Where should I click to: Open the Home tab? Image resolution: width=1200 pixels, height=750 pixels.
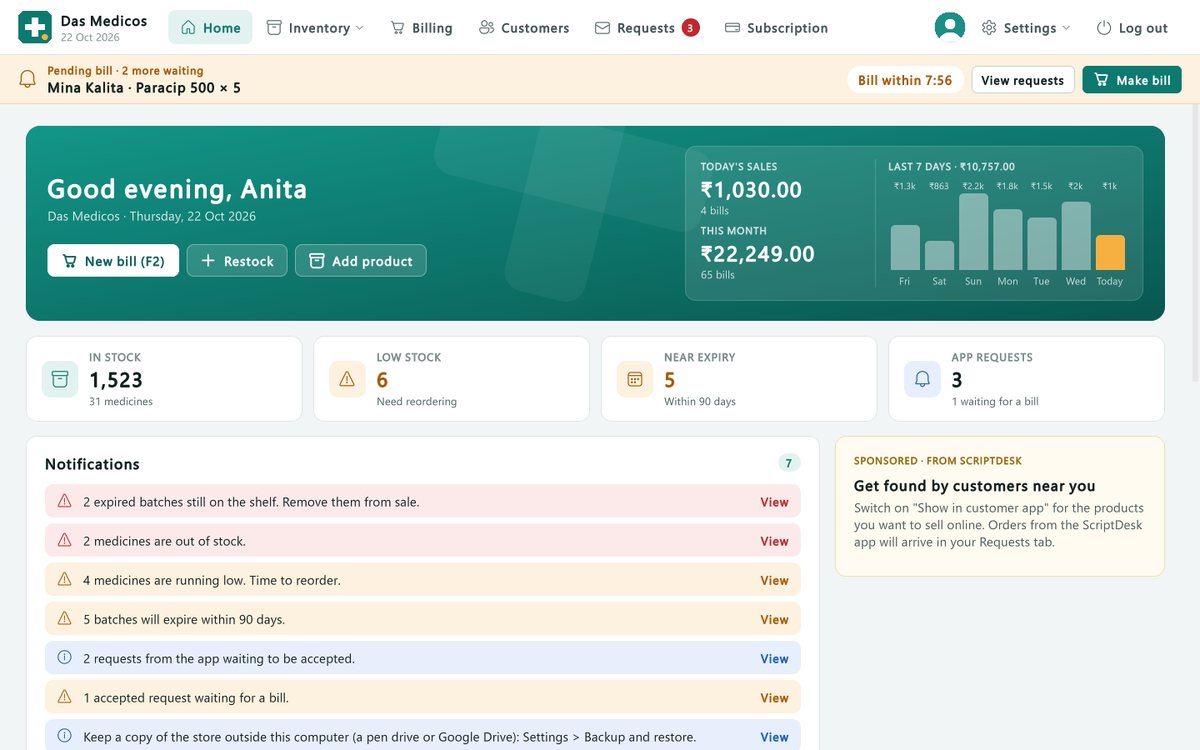click(x=210, y=28)
